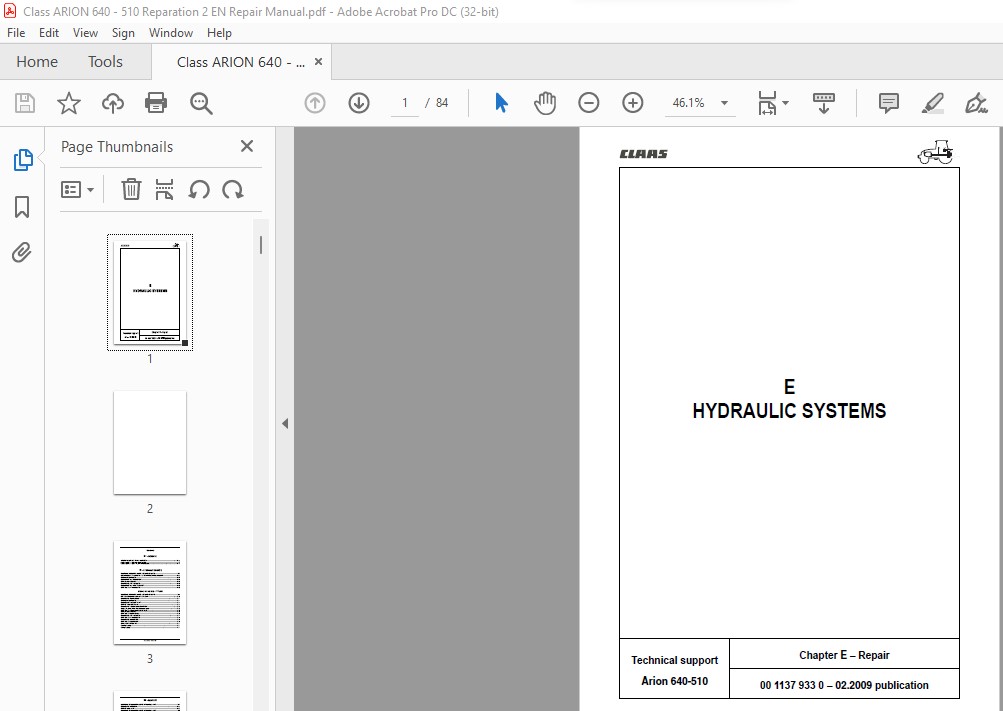Open the Organize Pages tool in thumbnail panel

(164, 190)
